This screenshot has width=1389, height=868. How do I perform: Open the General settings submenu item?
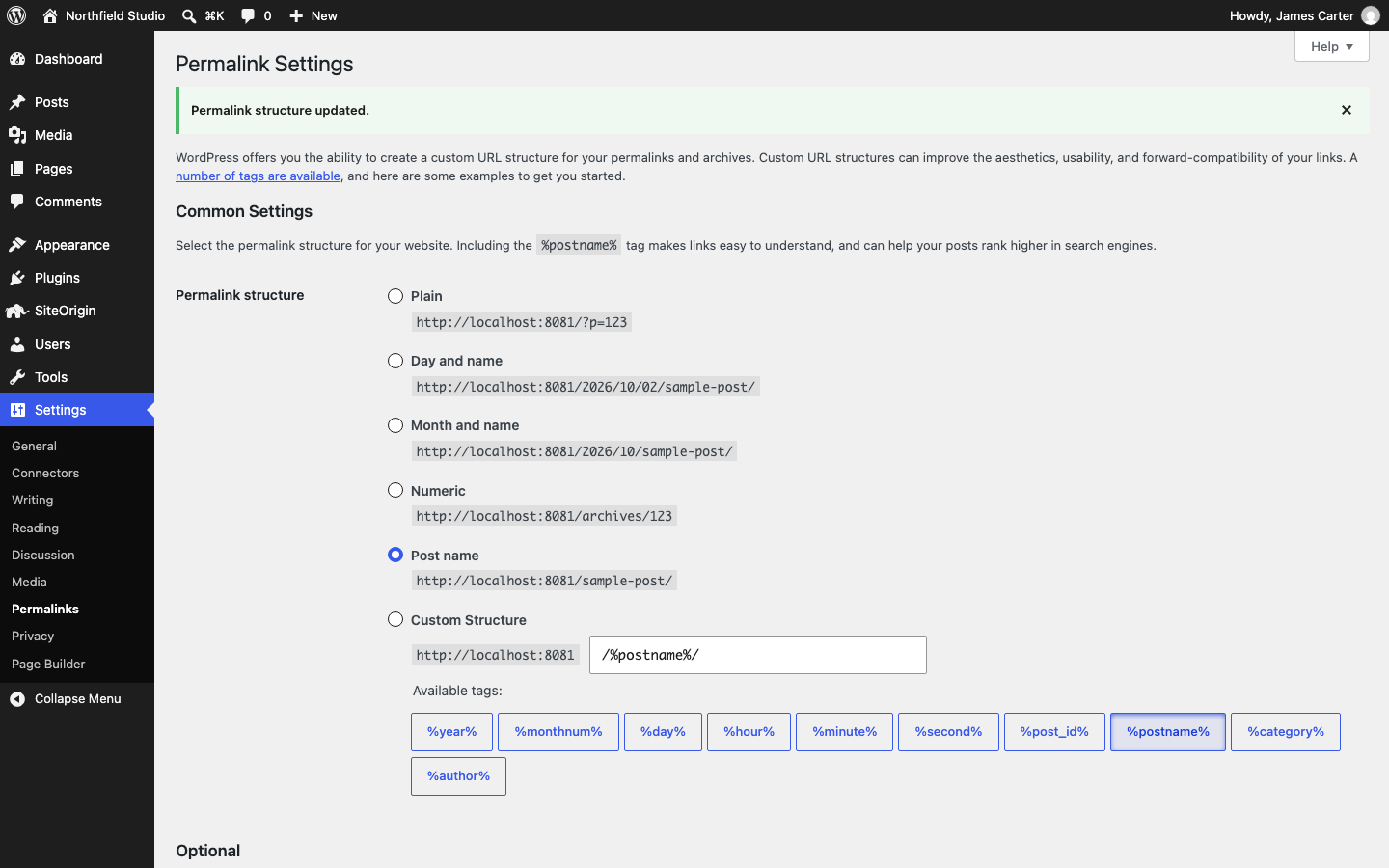[34, 446]
